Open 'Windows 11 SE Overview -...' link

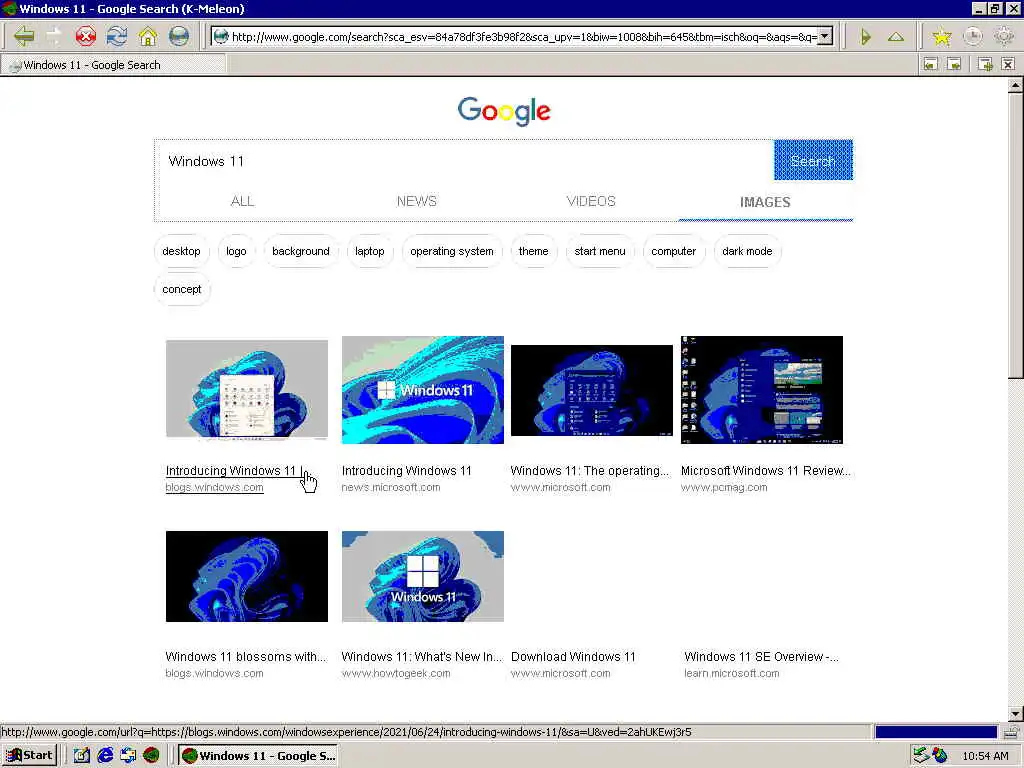pyautogui.click(x=761, y=657)
